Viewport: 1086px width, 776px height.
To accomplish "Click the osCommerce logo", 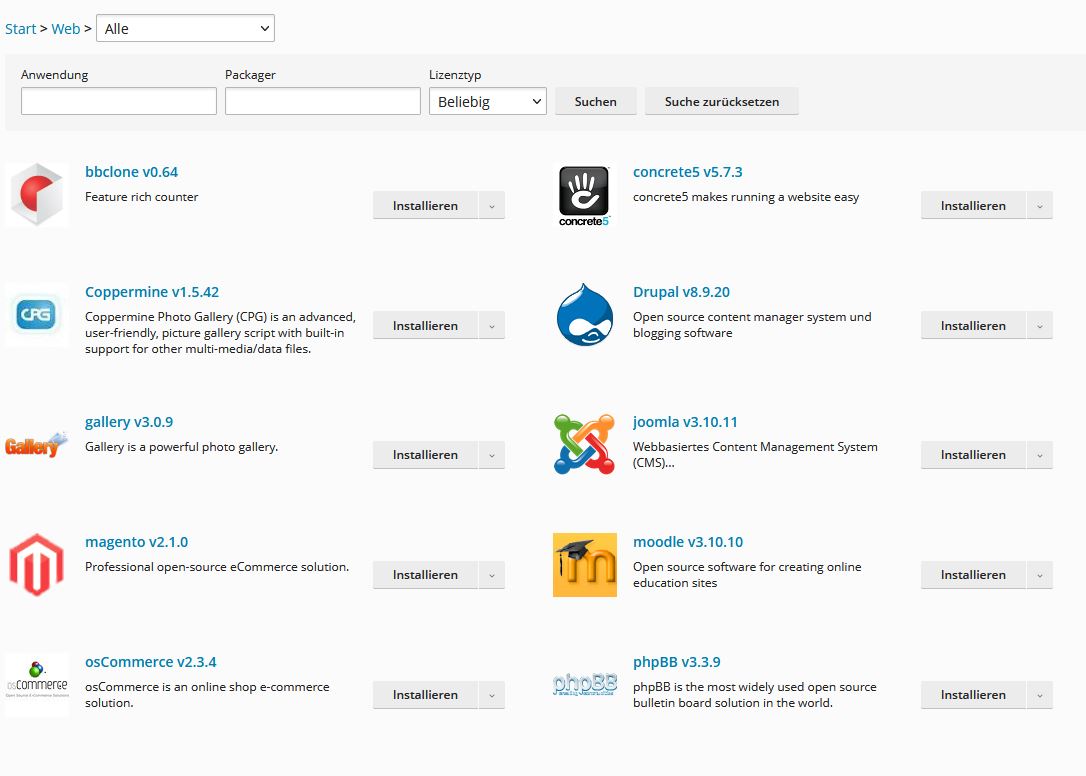I will tap(37, 685).
